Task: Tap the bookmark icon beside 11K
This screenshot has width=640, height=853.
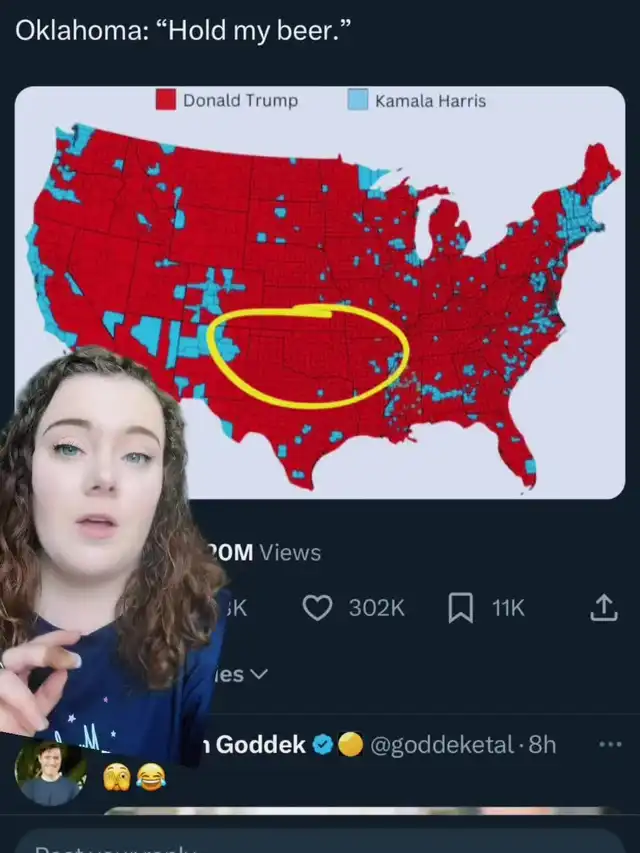Action: click(x=460, y=608)
